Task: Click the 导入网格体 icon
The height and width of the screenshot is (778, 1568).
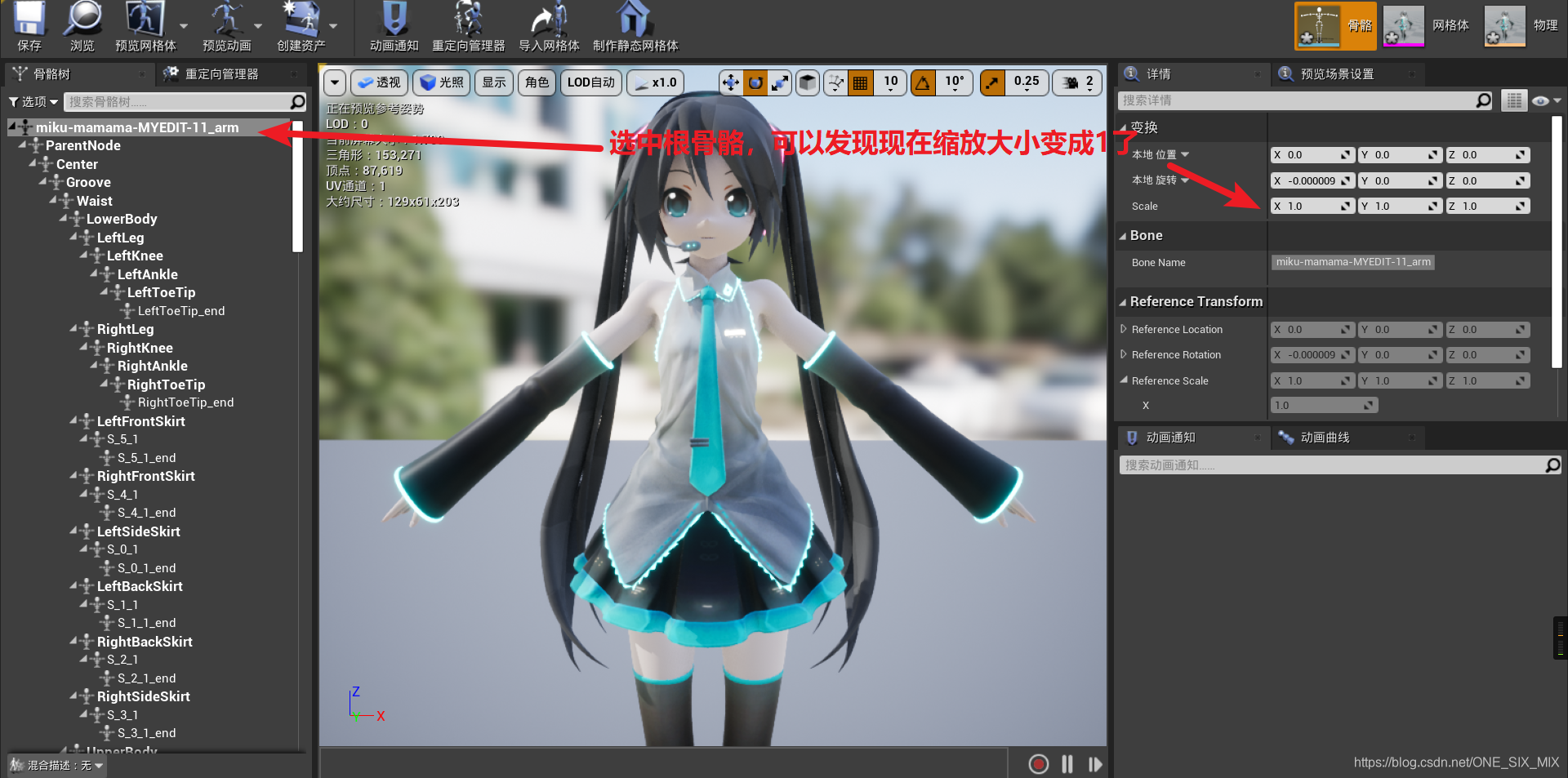Action: [549, 24]
